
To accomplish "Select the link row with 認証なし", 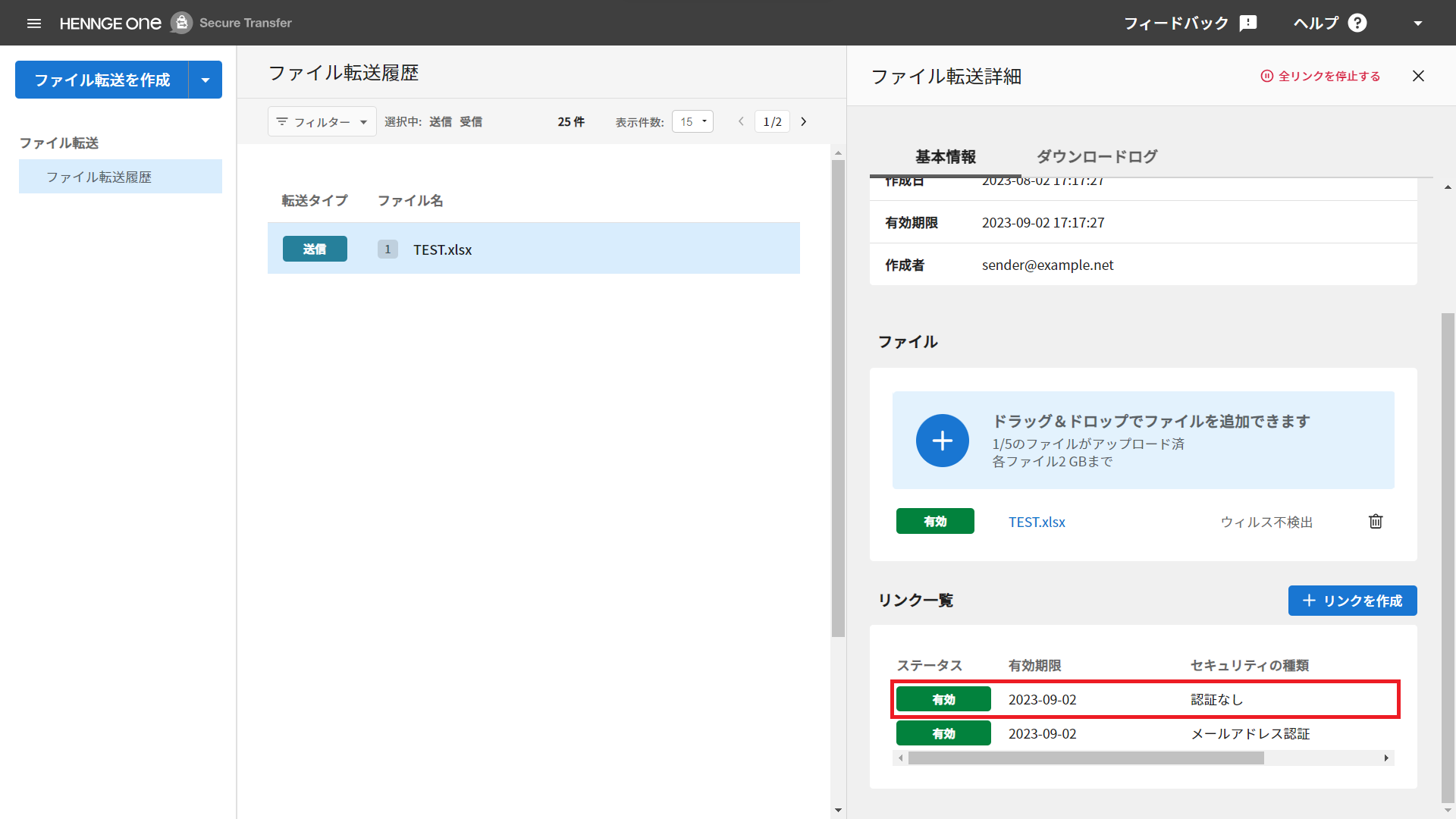I will point(1145,699).
